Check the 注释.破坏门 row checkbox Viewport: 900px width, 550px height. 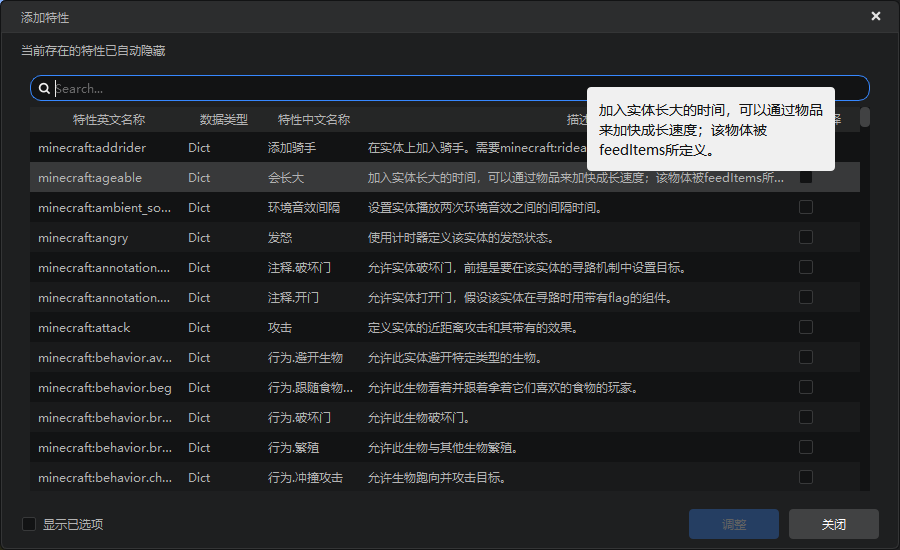(806, 267)
